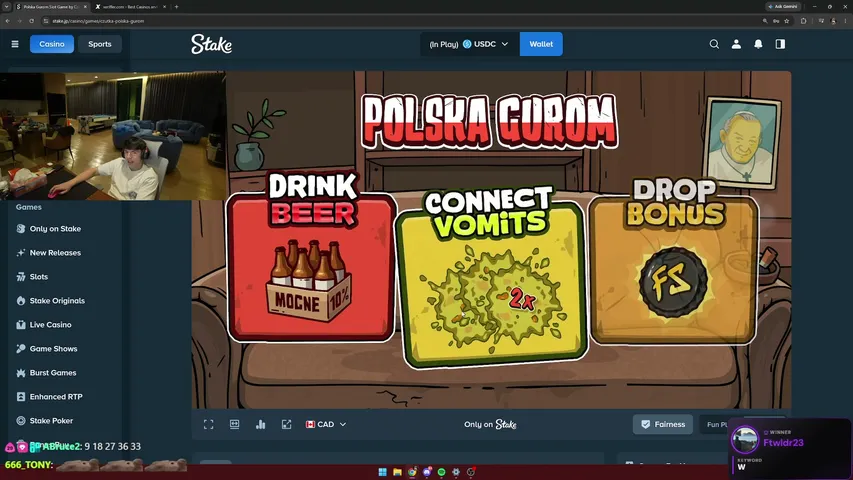This screenshot has height=480, width=853.
Task: Pop out game into new window
Action: (x=287, y=424)
